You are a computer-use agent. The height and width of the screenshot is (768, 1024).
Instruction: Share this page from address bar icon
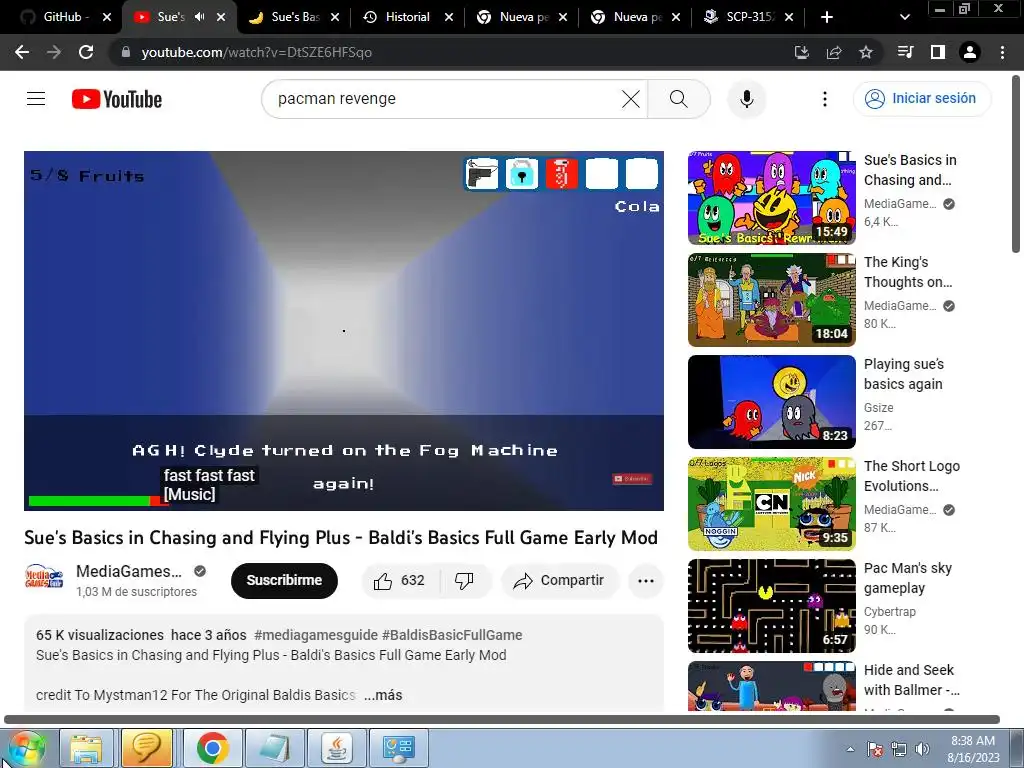[834, 52]
